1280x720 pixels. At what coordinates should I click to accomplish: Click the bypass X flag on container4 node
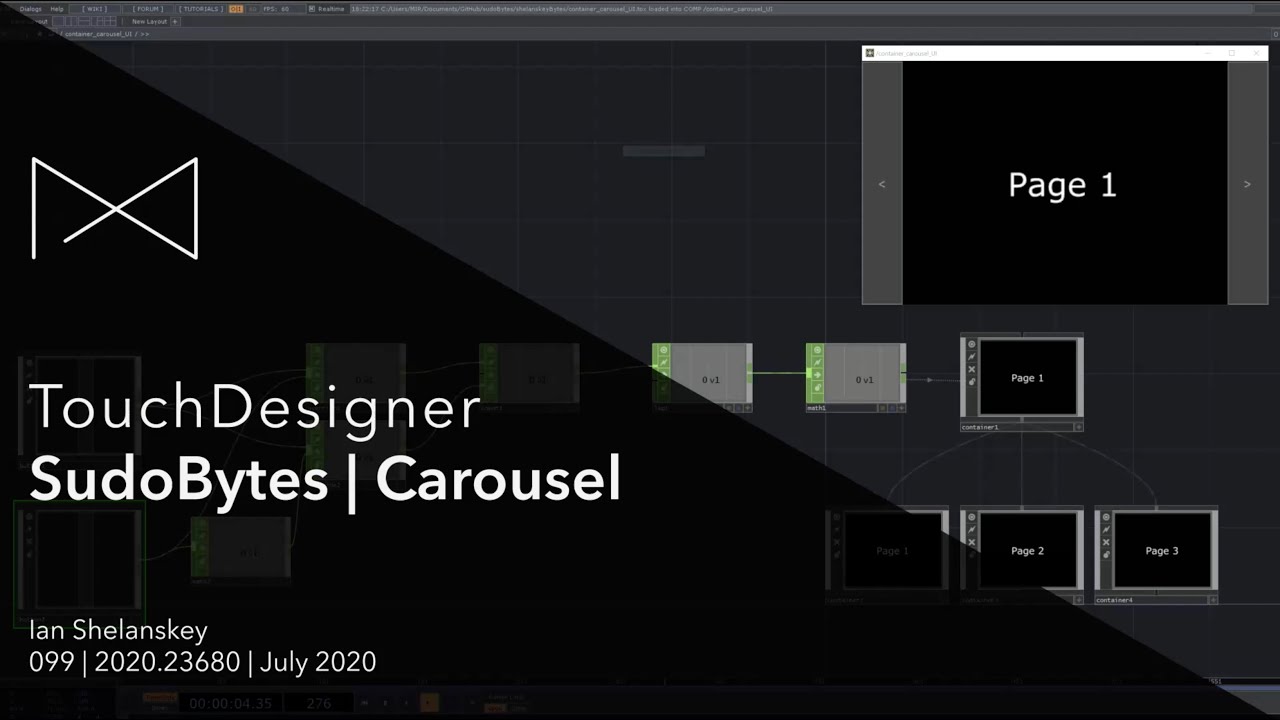point(1106,542)
